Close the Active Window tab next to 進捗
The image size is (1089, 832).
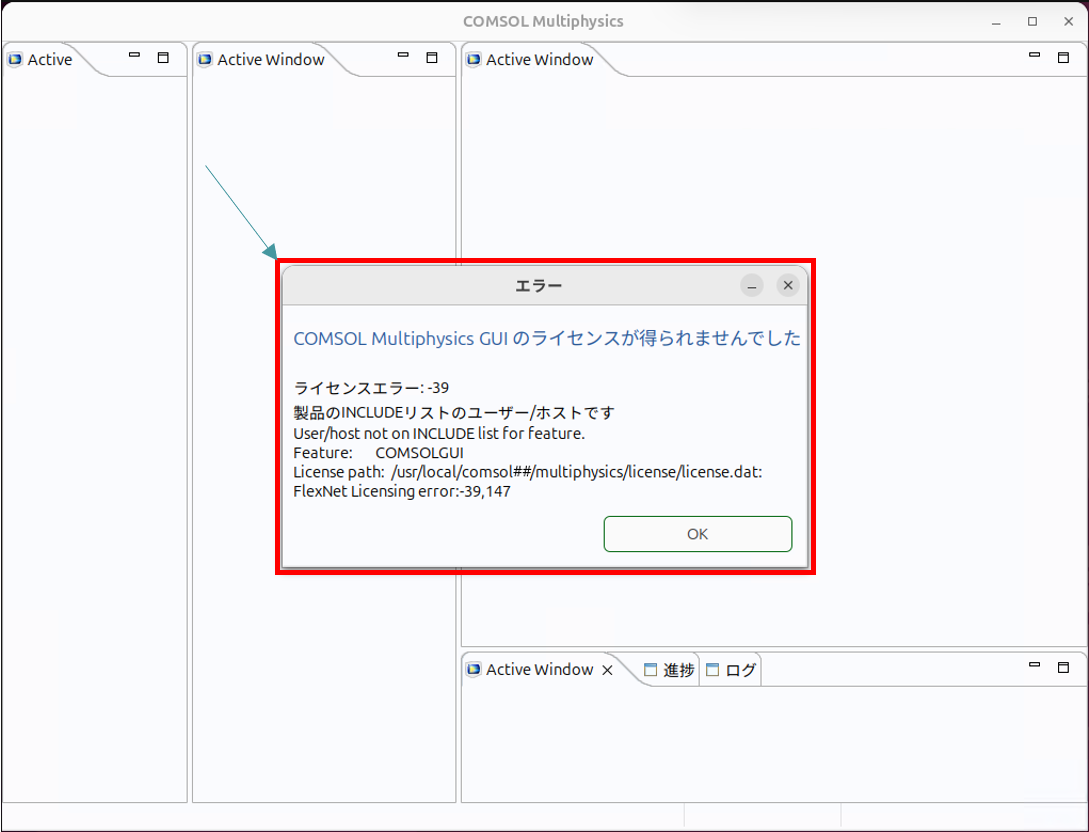click(x=607, y=671)
